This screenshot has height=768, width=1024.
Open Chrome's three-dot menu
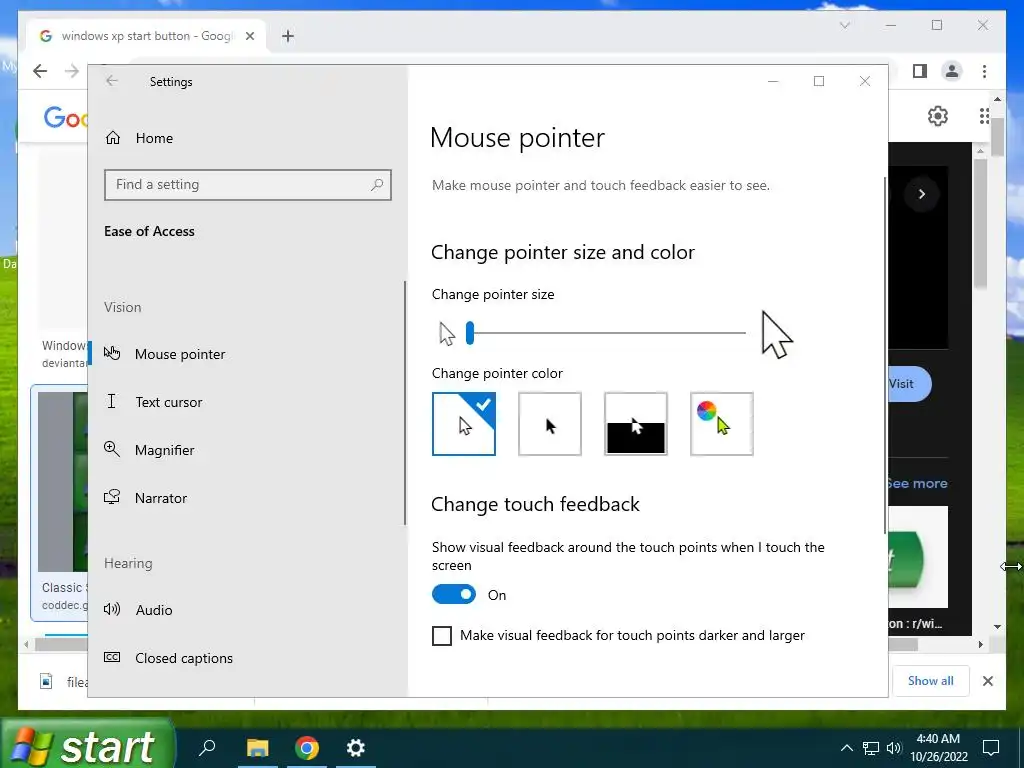(x=984, y=71)
